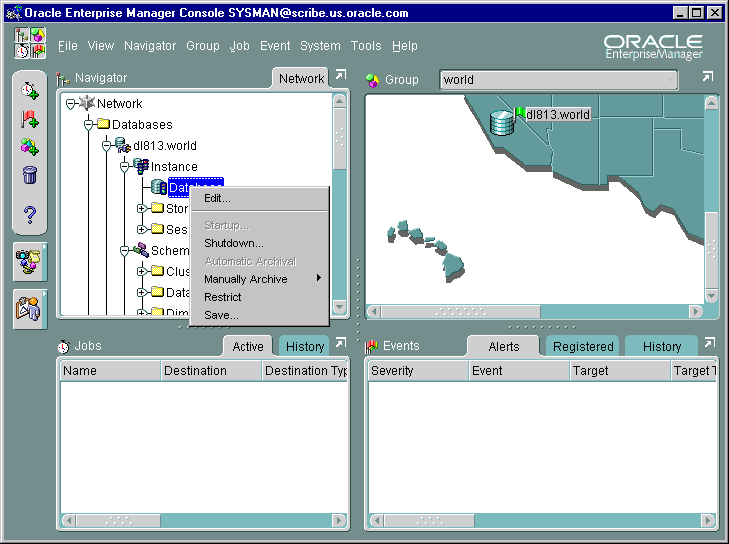Viewport: 729px width, 544px height.
Task: Click the Jobs horizontal scrollbar thumb
Action: click(x=119, y=520)
